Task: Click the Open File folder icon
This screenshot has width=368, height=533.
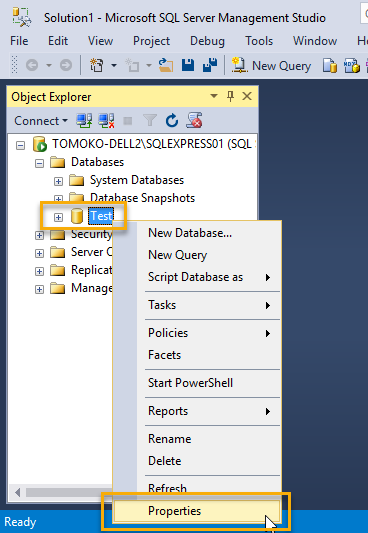Action: pyautogui.click(x=166, y=65)
